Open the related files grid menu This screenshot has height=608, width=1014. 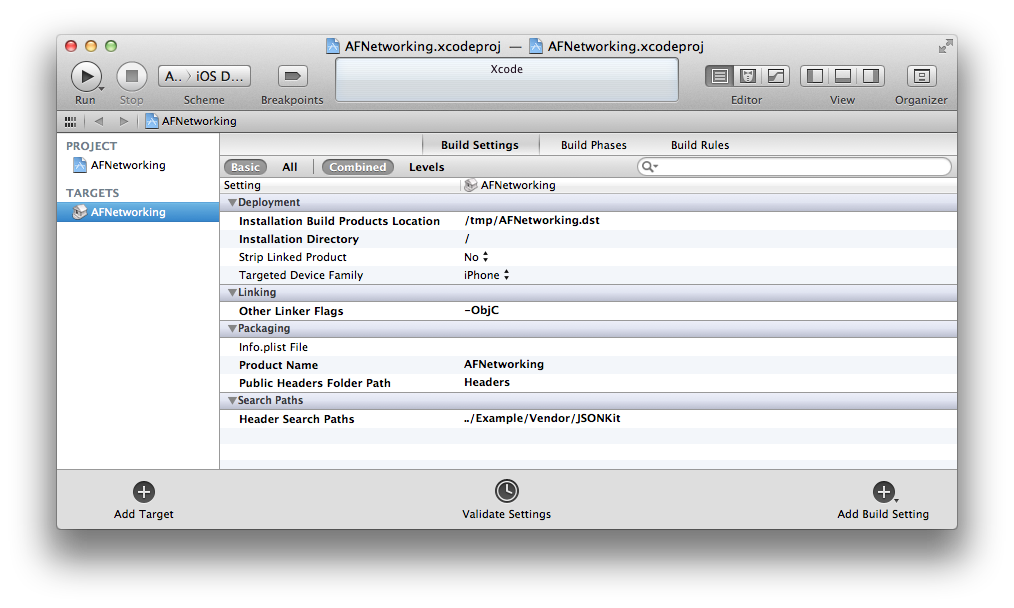(70, 121)
